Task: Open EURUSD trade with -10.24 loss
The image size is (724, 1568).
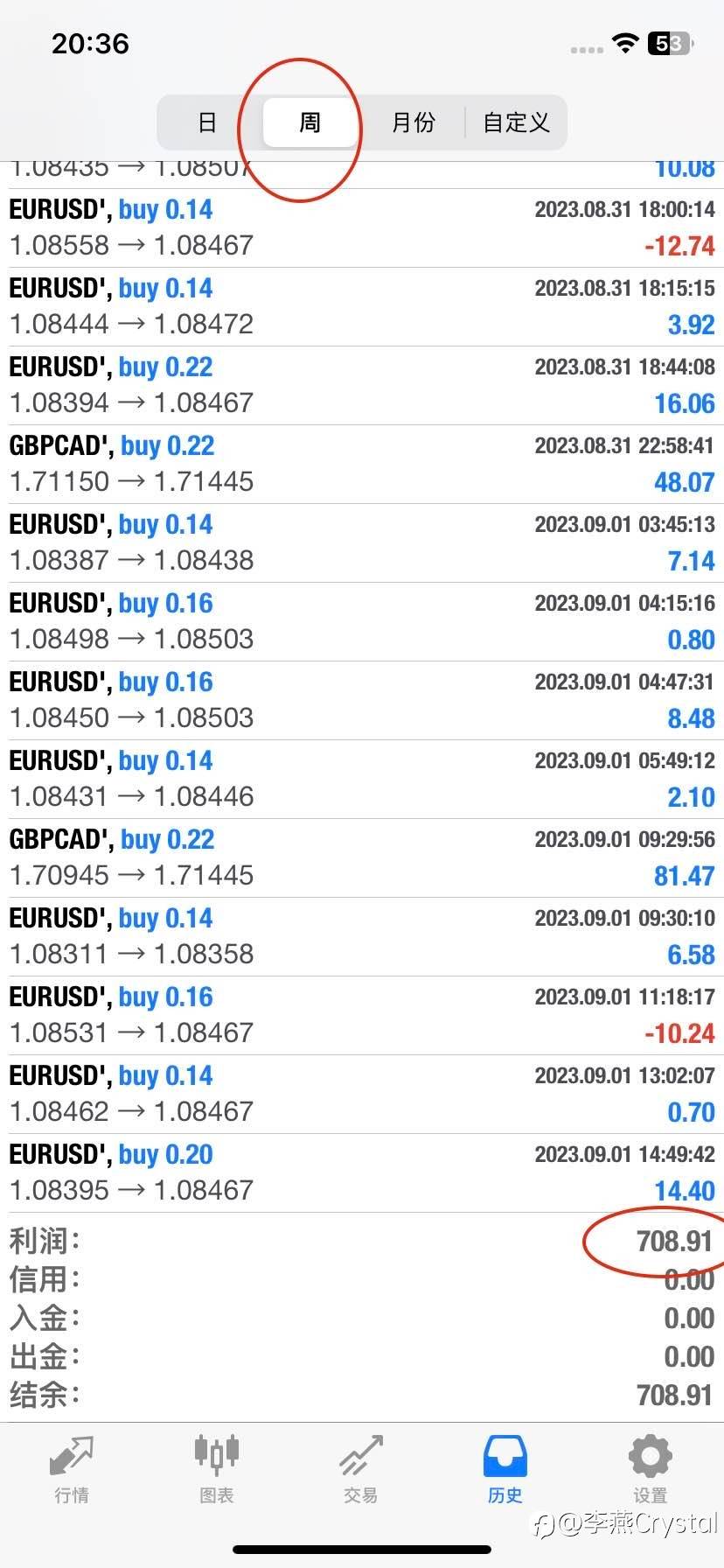Action: (x=362, y=1015)
